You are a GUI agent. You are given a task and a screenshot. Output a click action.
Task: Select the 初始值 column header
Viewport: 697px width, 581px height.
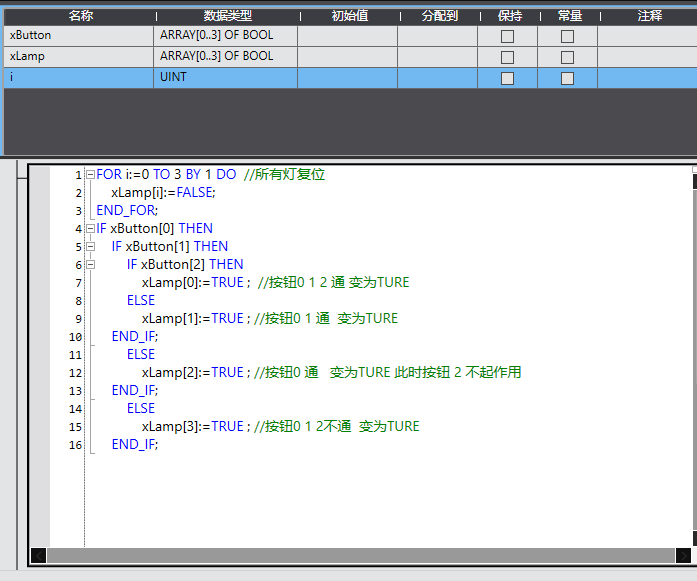[x=348, y=16]
